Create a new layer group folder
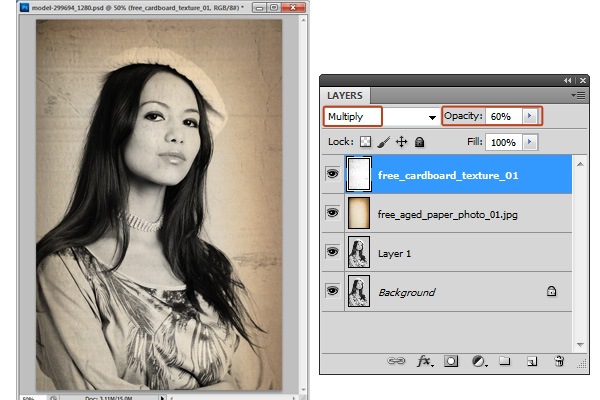 505,361
